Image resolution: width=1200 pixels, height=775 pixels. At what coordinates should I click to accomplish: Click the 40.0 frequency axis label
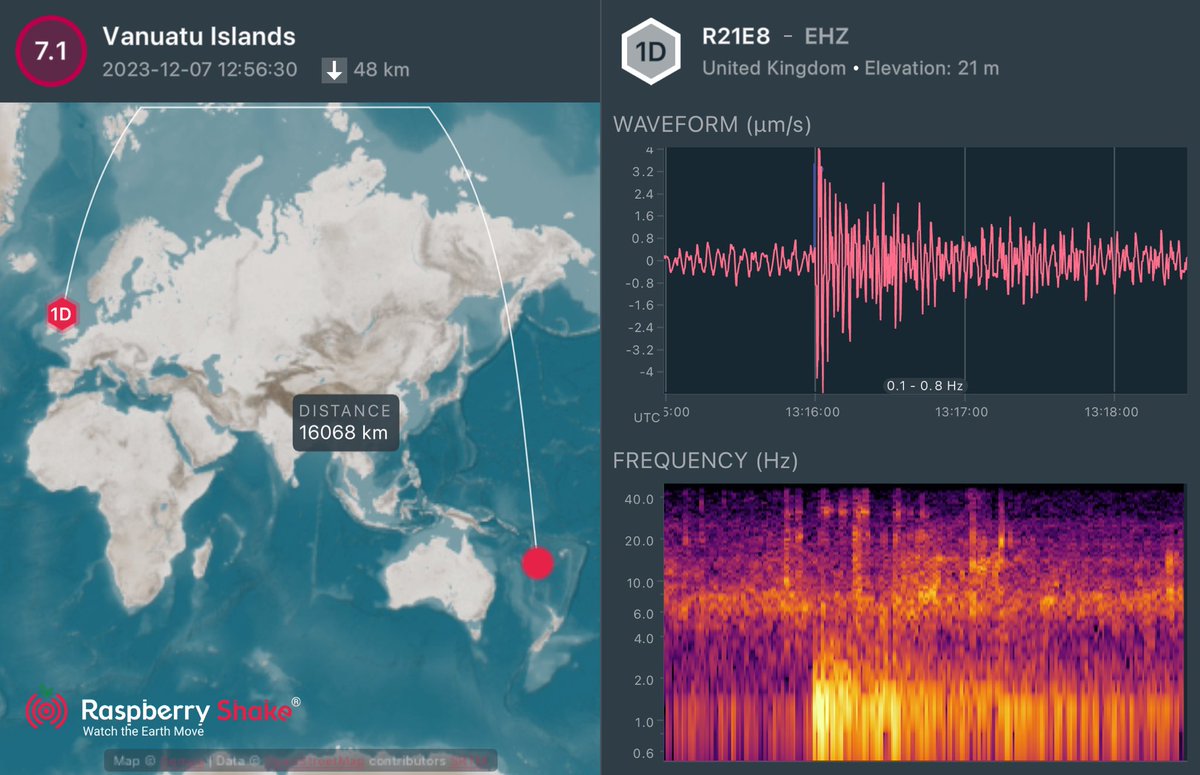coord(639,498)
